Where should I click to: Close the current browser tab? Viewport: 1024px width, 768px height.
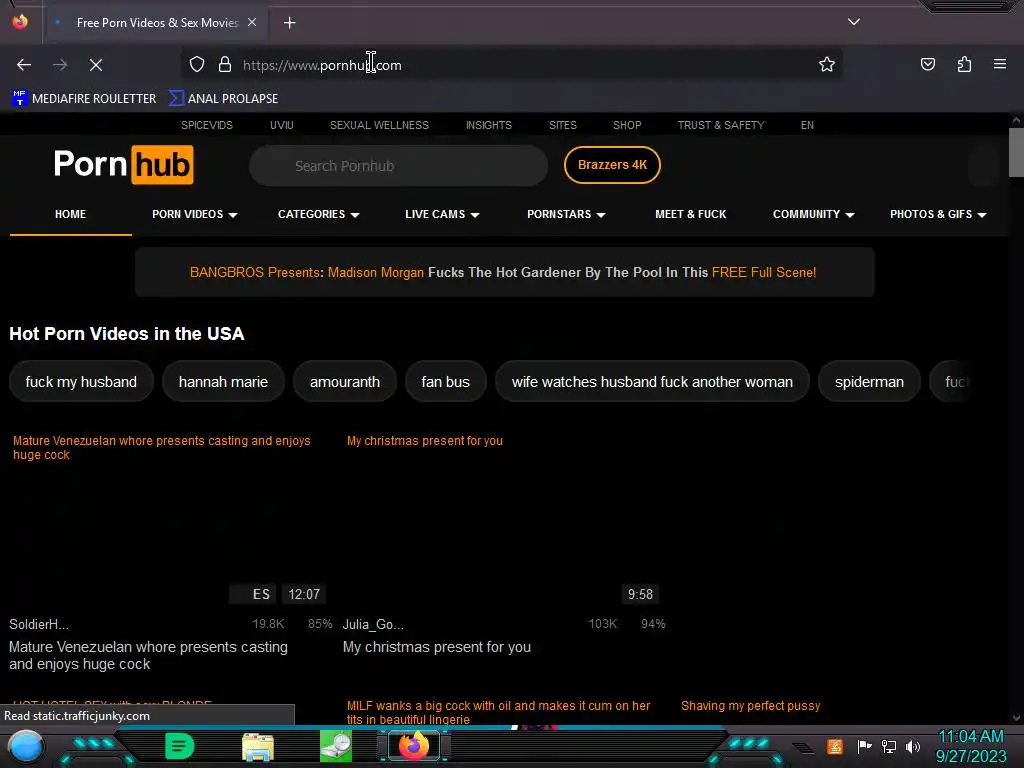[252, 22]
